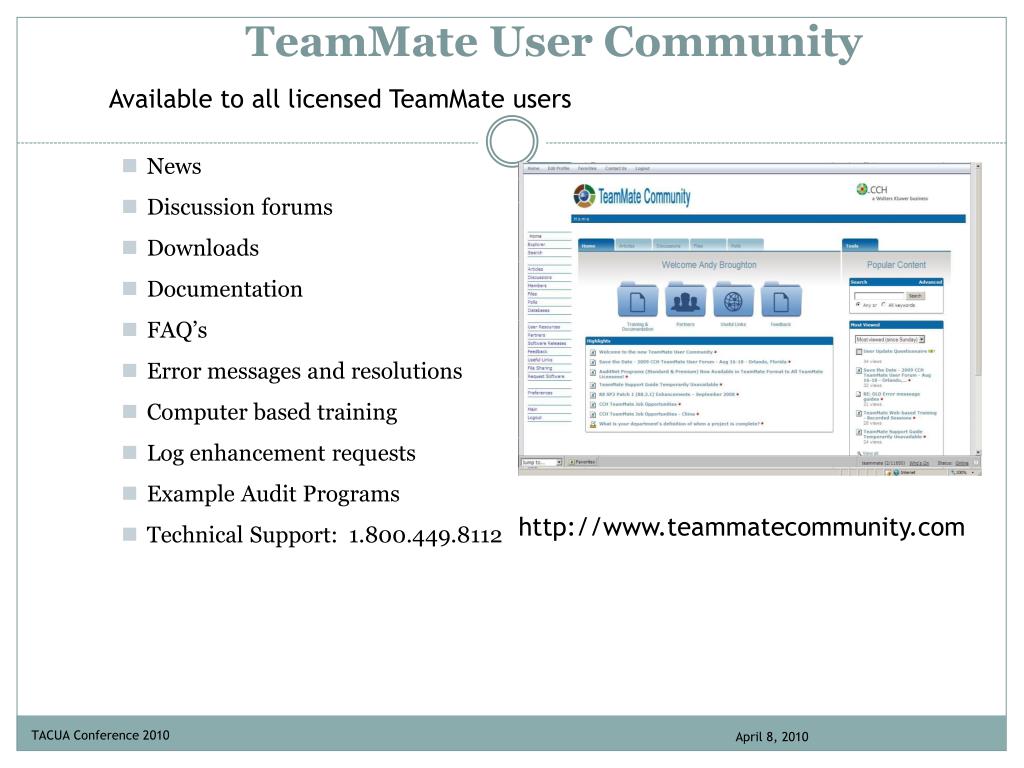The width and height of the screenshot is (1024, 768).
Task: Switch to the Home tab
Action: coord(596,246)
